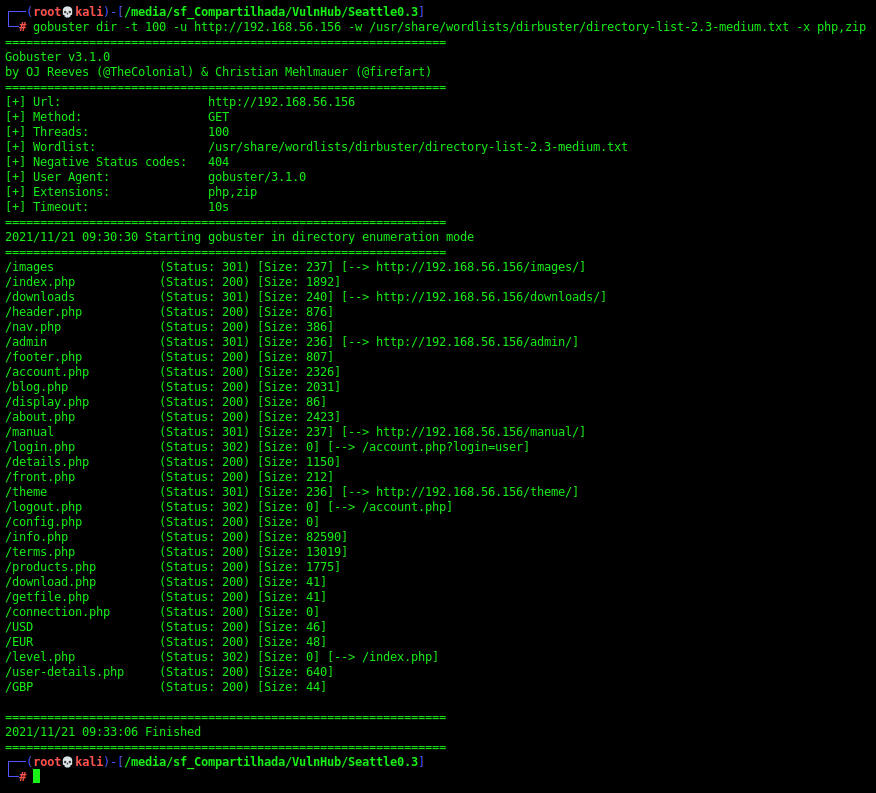
Task: Click the skull icon in the bottom prompt
Action: click(68, 762)
